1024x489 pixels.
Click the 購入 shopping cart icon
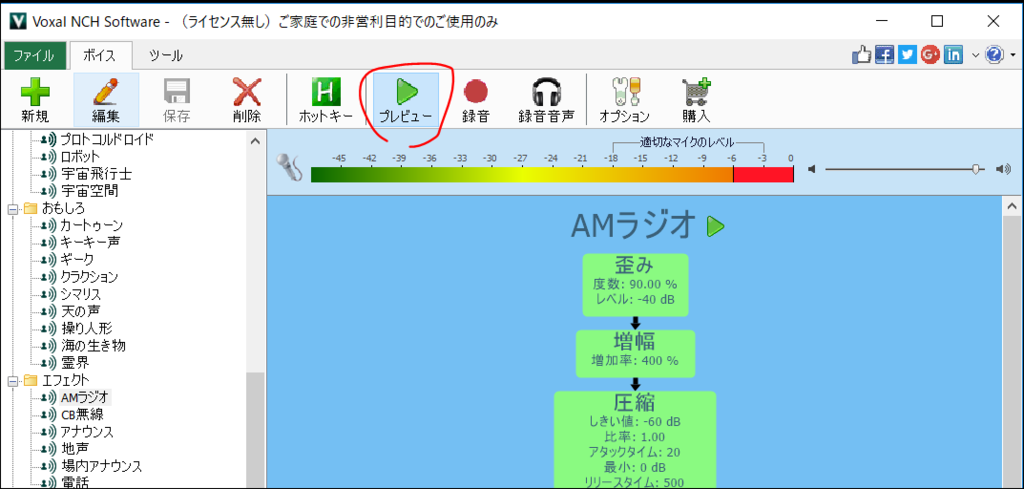(696, 92)
